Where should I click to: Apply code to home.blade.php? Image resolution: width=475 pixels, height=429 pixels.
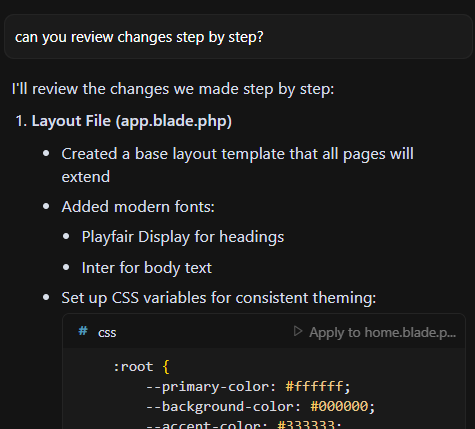click(x=374, y=332)
